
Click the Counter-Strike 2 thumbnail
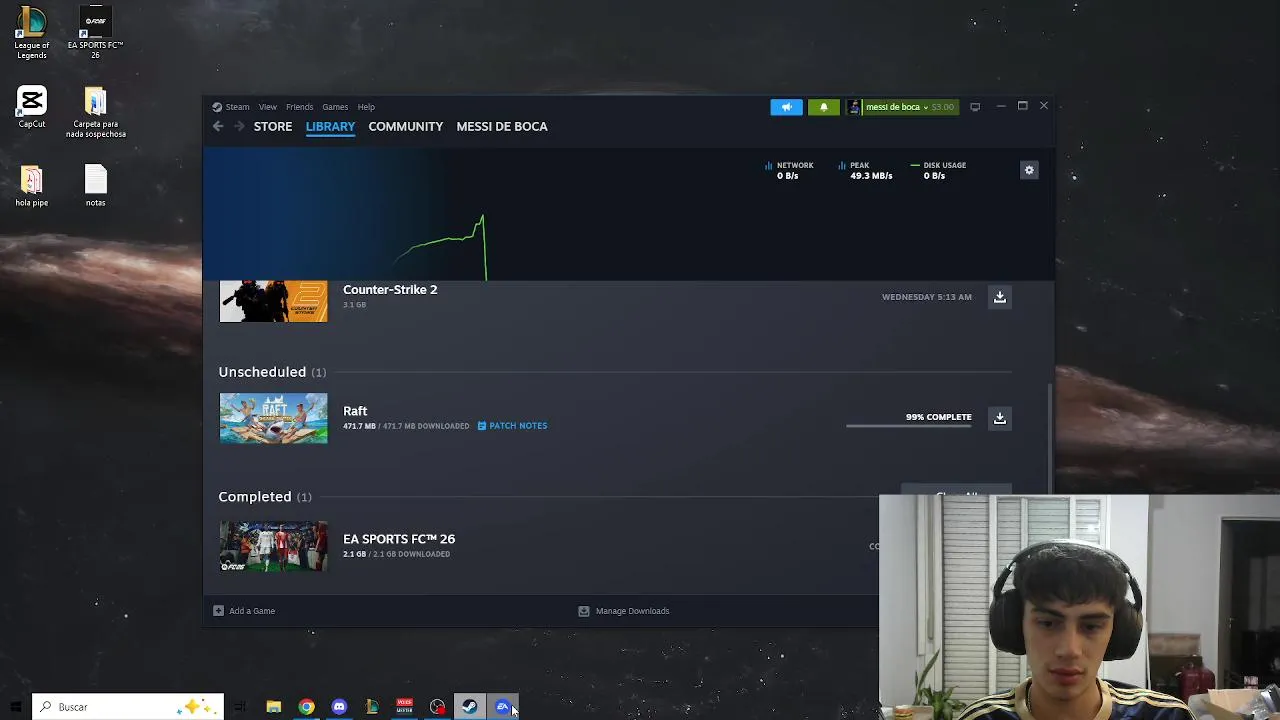273,301
